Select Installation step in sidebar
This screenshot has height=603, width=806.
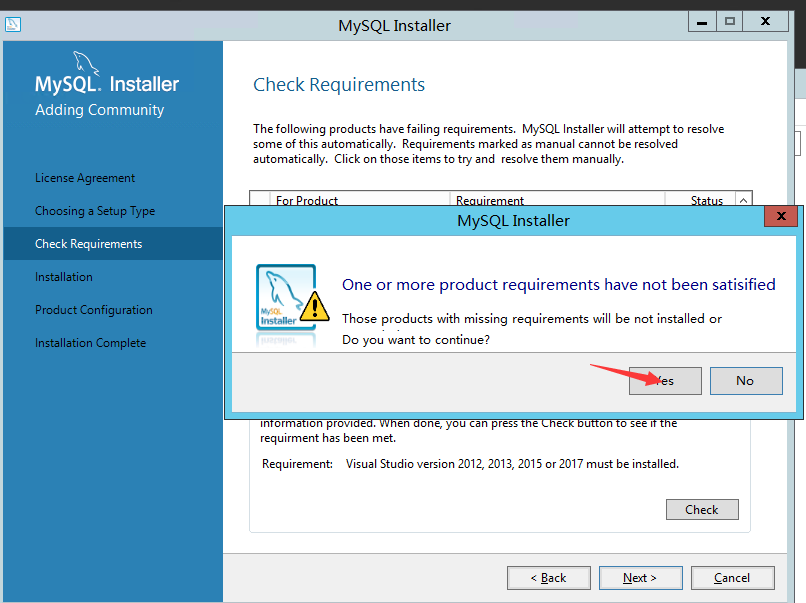(x=64, y=277)
